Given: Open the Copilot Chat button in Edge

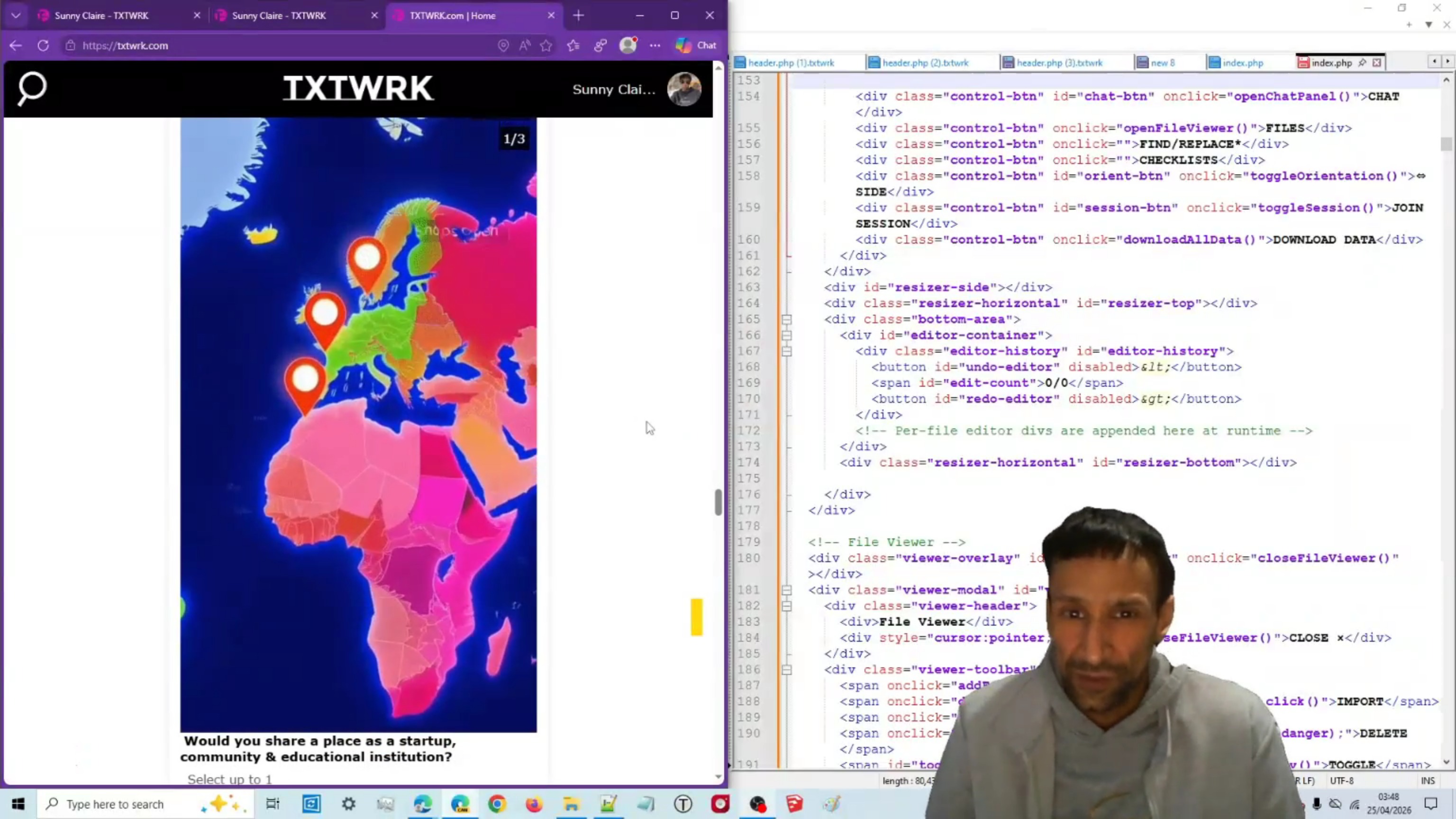Looking at the screenshot, I should point(696,45).
